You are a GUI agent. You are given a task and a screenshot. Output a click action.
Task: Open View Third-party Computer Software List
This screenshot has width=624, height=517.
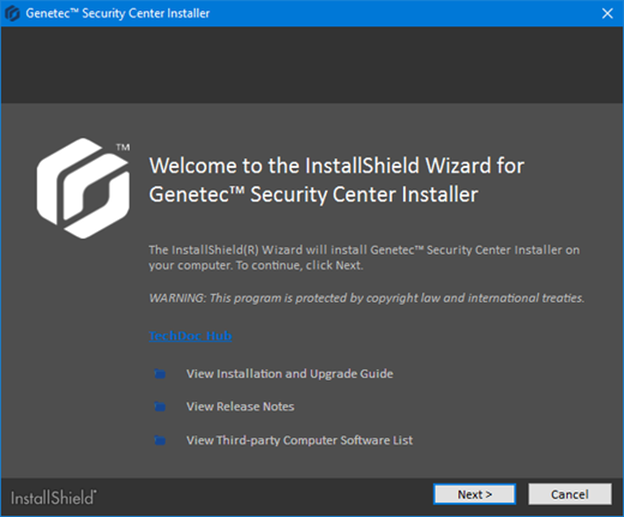(299, 440)
